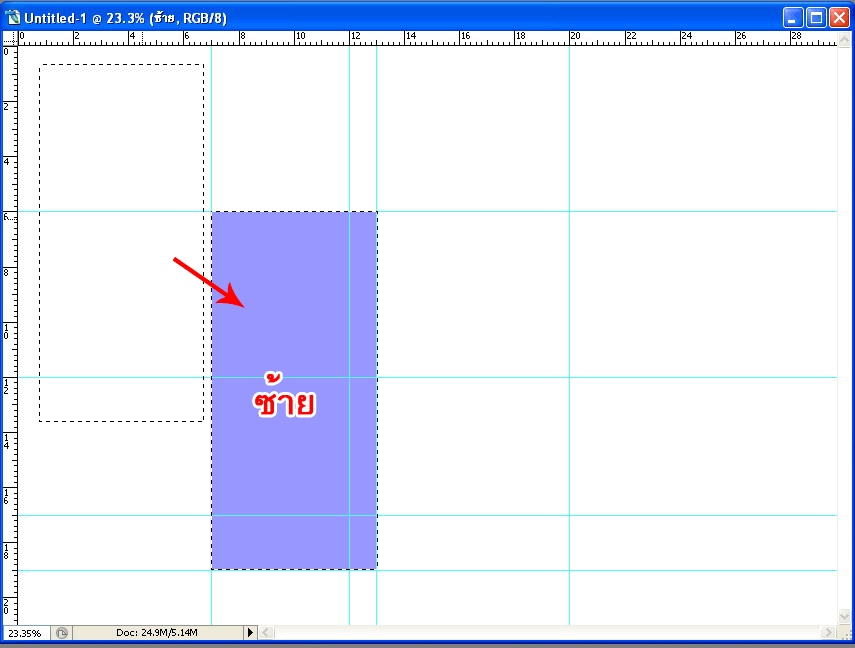Click the vertical scrollbar down arrow
Screen dimensions: 855x648
tap(844, 617)
